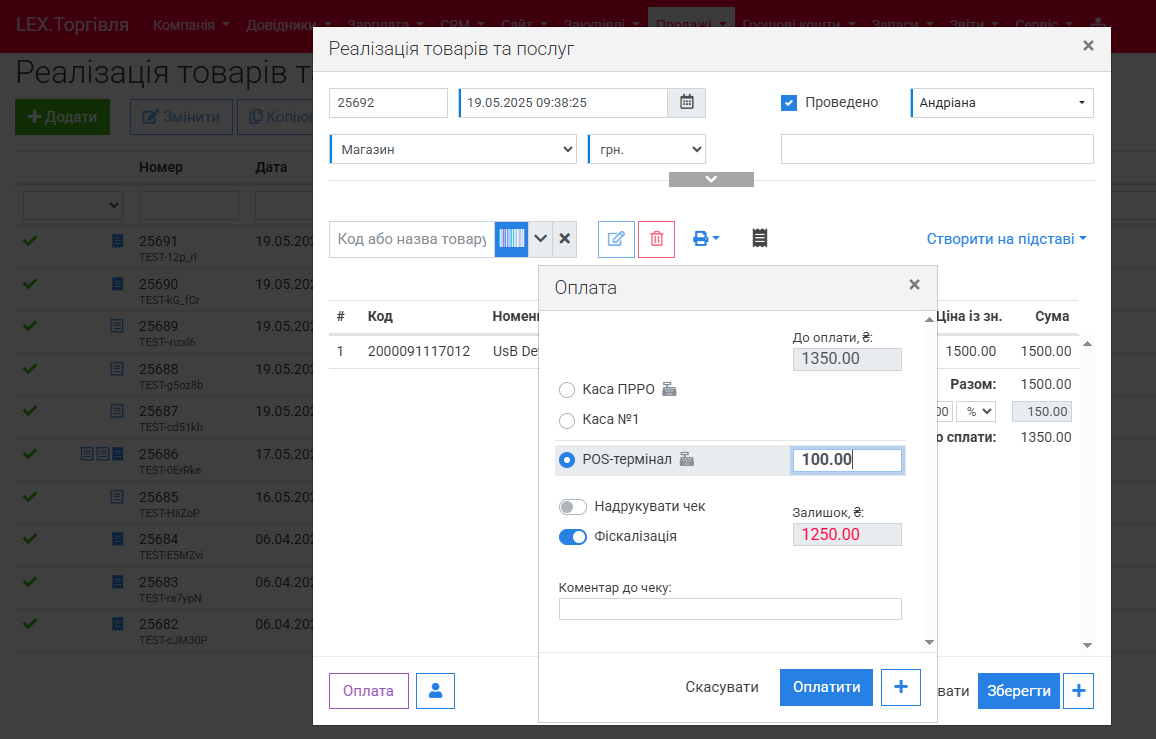Enable the Надрукувати чек switch
The width and height of the screenshot is (1156, 739).
pyautogui.click(x=573, y=507)
